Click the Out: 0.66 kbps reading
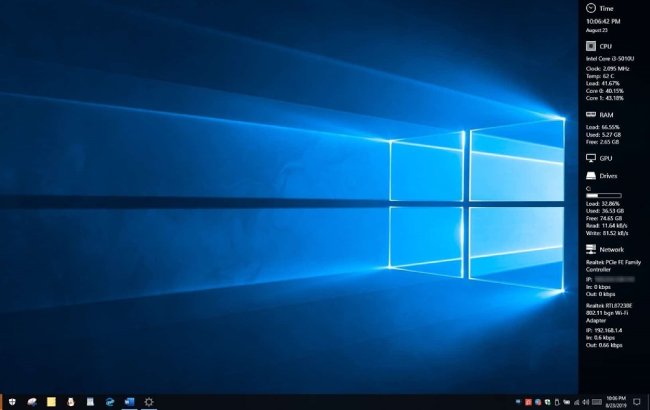This screenshot has width=650, height=410. coord(604,345)
